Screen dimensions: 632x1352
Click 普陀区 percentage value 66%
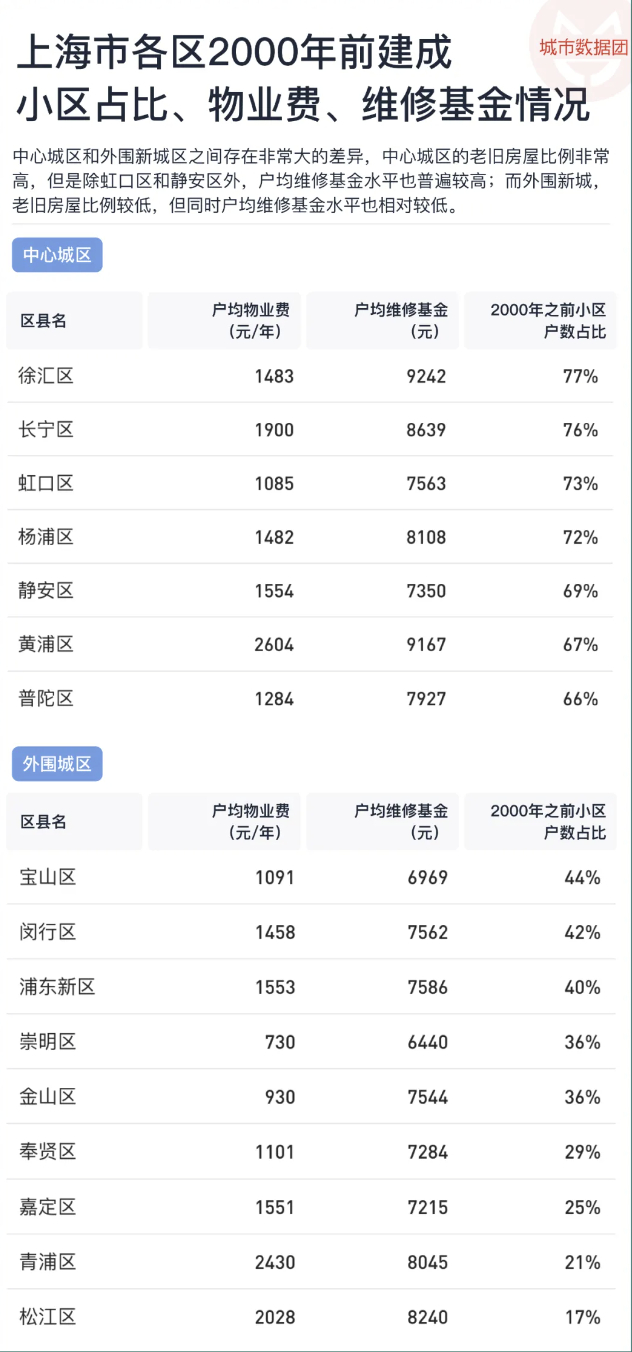coord(580,699)
